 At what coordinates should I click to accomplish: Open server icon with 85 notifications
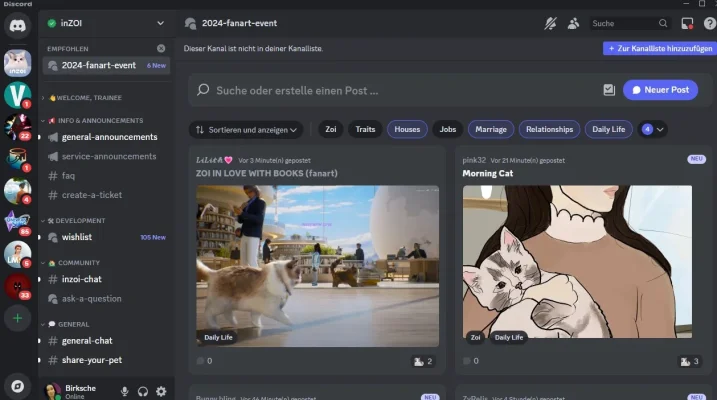click(x=17, y=223)
